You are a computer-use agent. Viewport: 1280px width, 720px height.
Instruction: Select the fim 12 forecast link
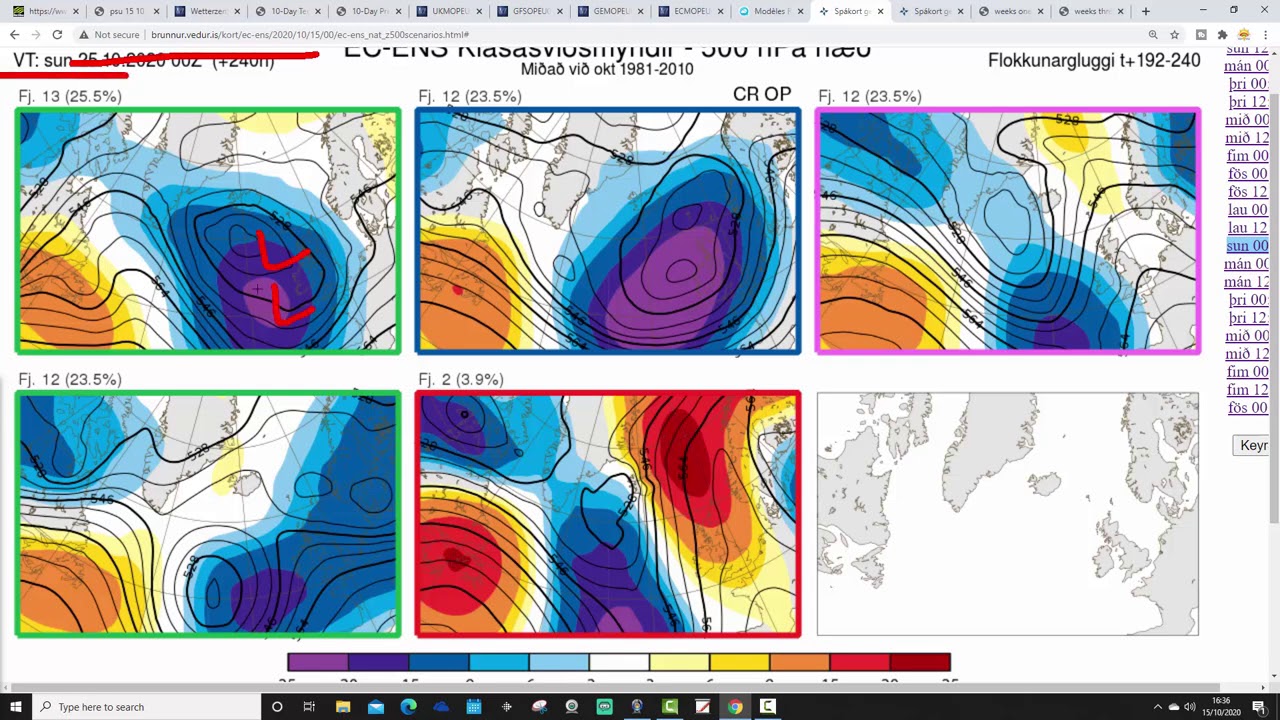click(1247, 390)
